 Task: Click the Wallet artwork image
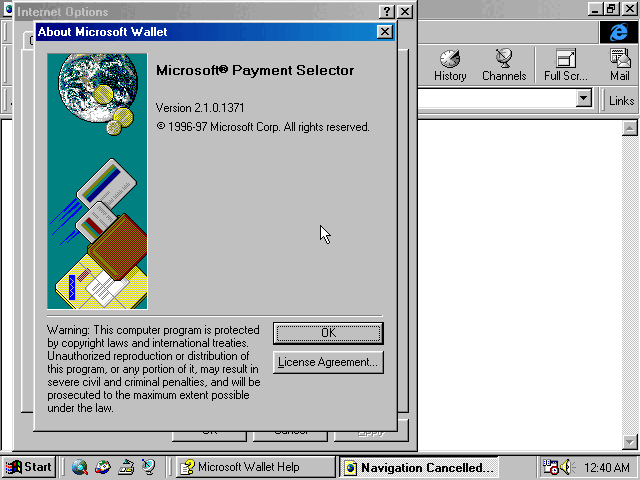tap(97, 181)
